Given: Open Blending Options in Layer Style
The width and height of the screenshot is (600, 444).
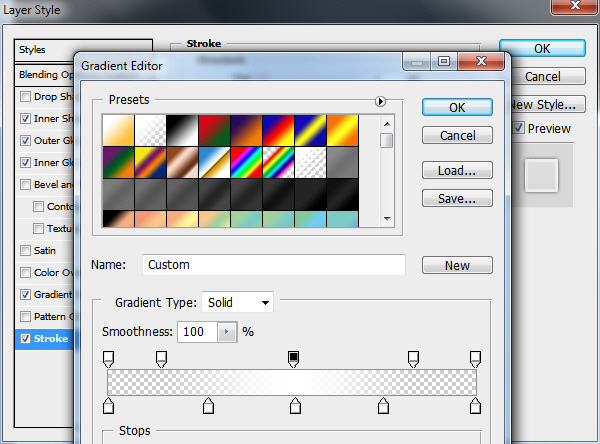Looking at the screenshot, I should tap(45, 75).
